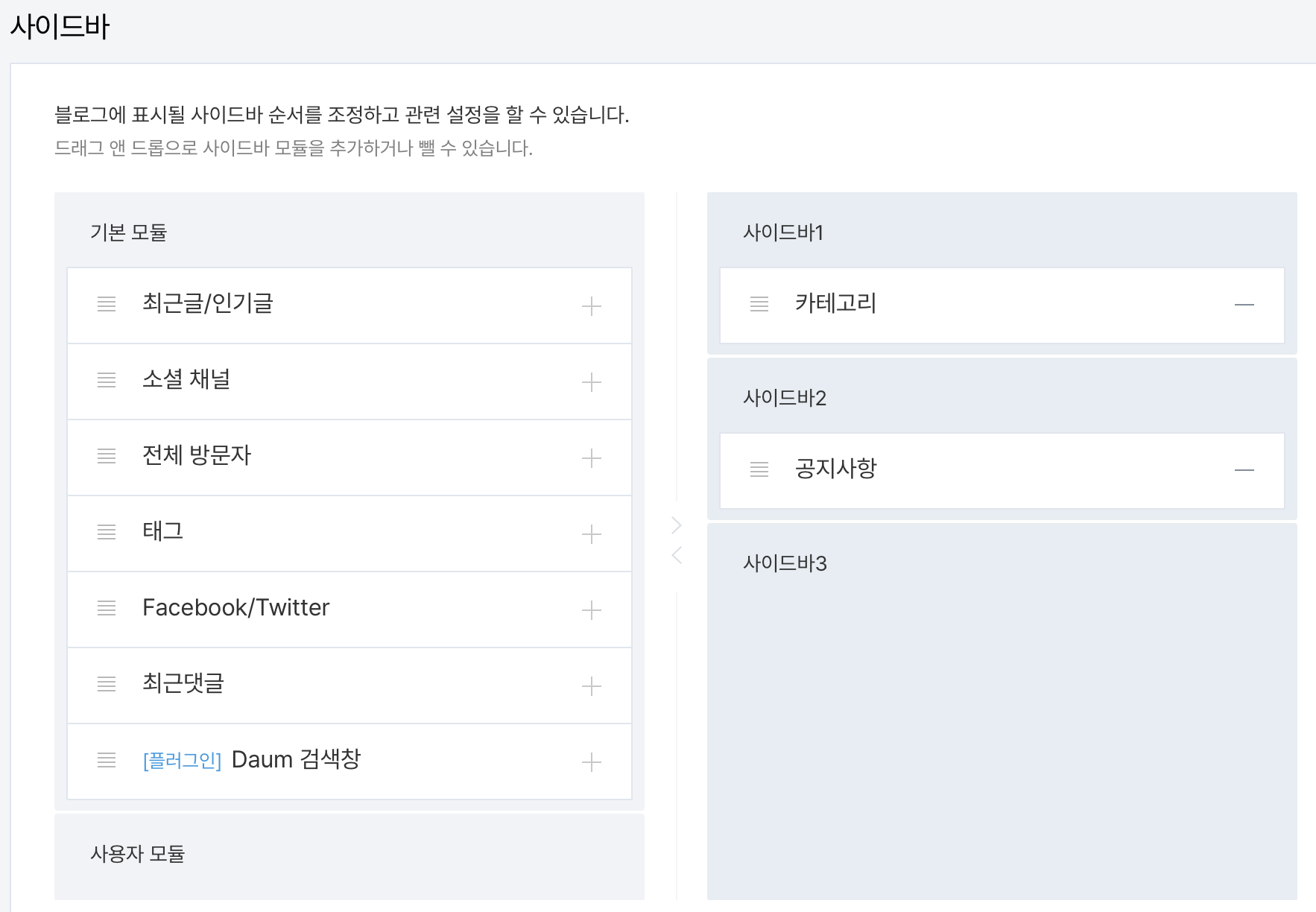This screenshot has height=912, width=1316.
Task: Click the empty 사이드바3 area
Action: tap(1002, 715)
